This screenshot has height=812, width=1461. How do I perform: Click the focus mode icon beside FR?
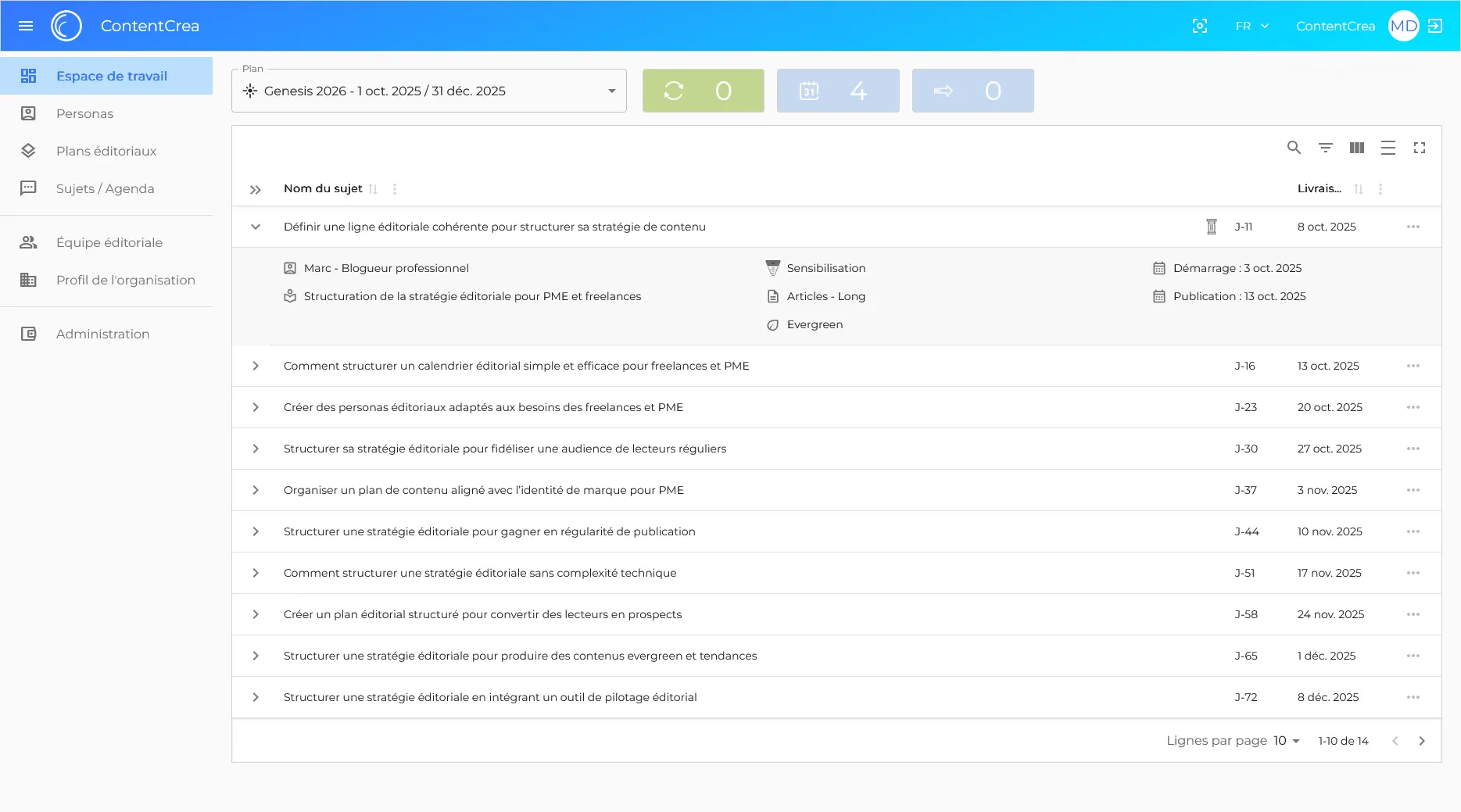click(x=1199, y=26)
